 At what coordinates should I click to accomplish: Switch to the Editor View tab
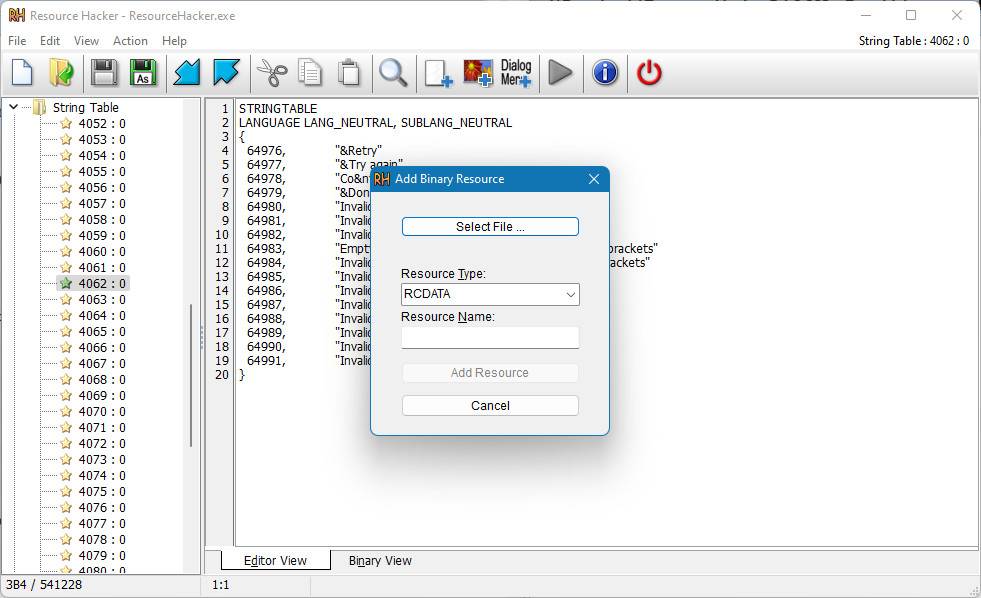pos(275,560)
